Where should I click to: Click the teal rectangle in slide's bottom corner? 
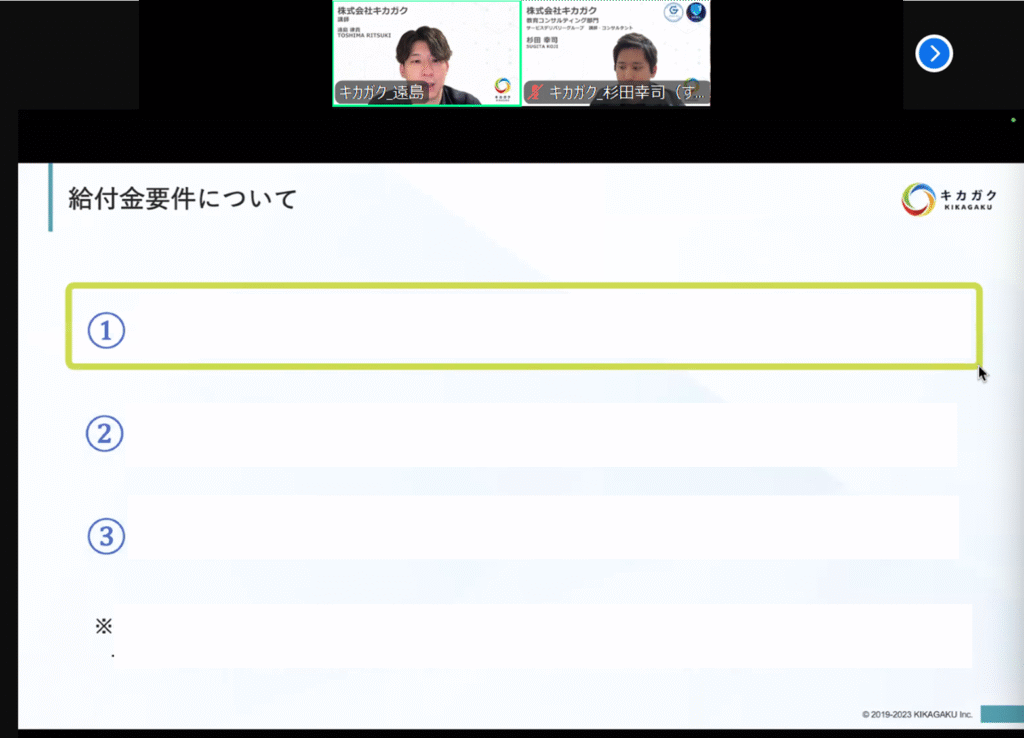[1001, 713]
